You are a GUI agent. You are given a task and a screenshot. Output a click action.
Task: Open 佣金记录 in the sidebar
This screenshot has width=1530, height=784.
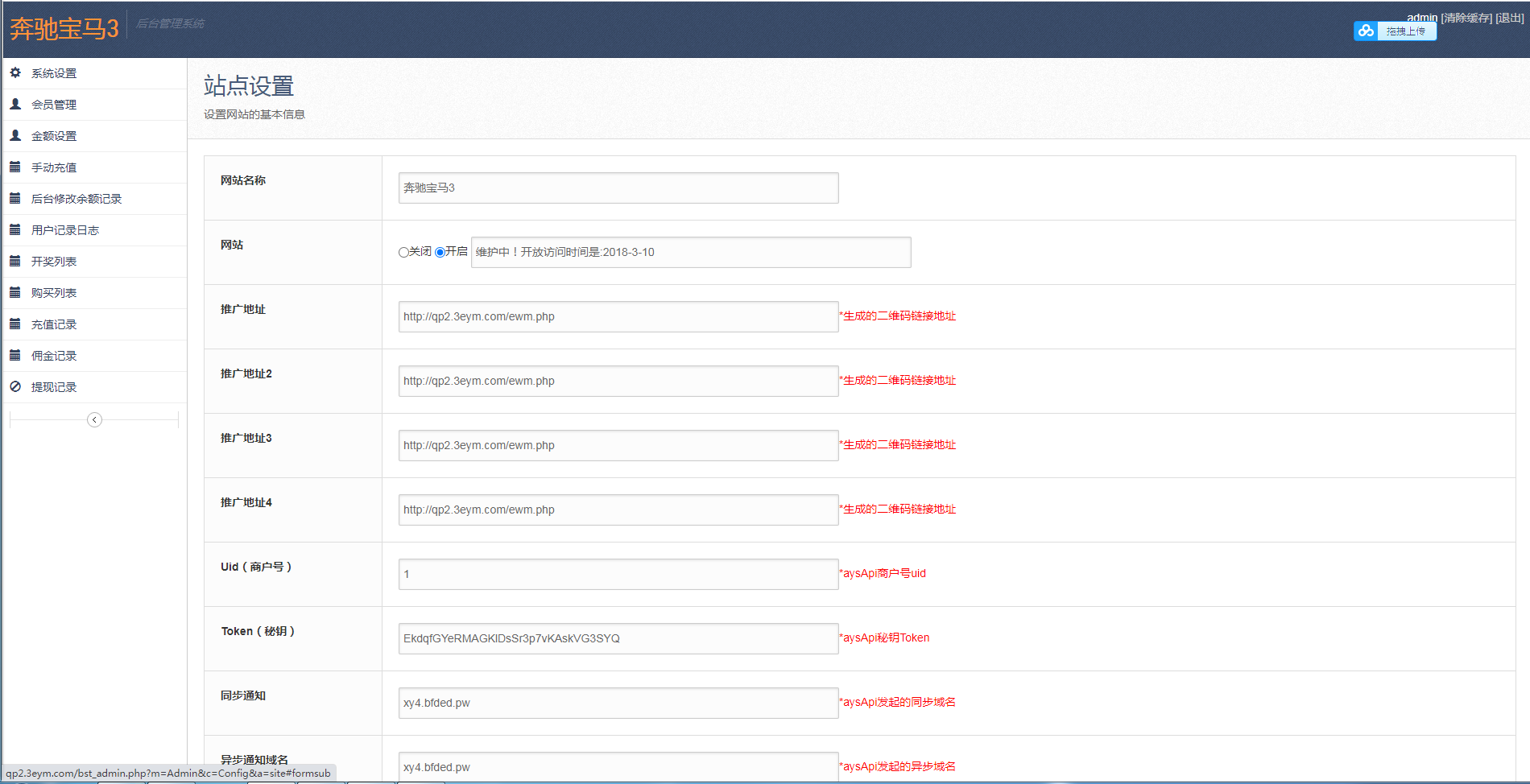coord(54,356)
